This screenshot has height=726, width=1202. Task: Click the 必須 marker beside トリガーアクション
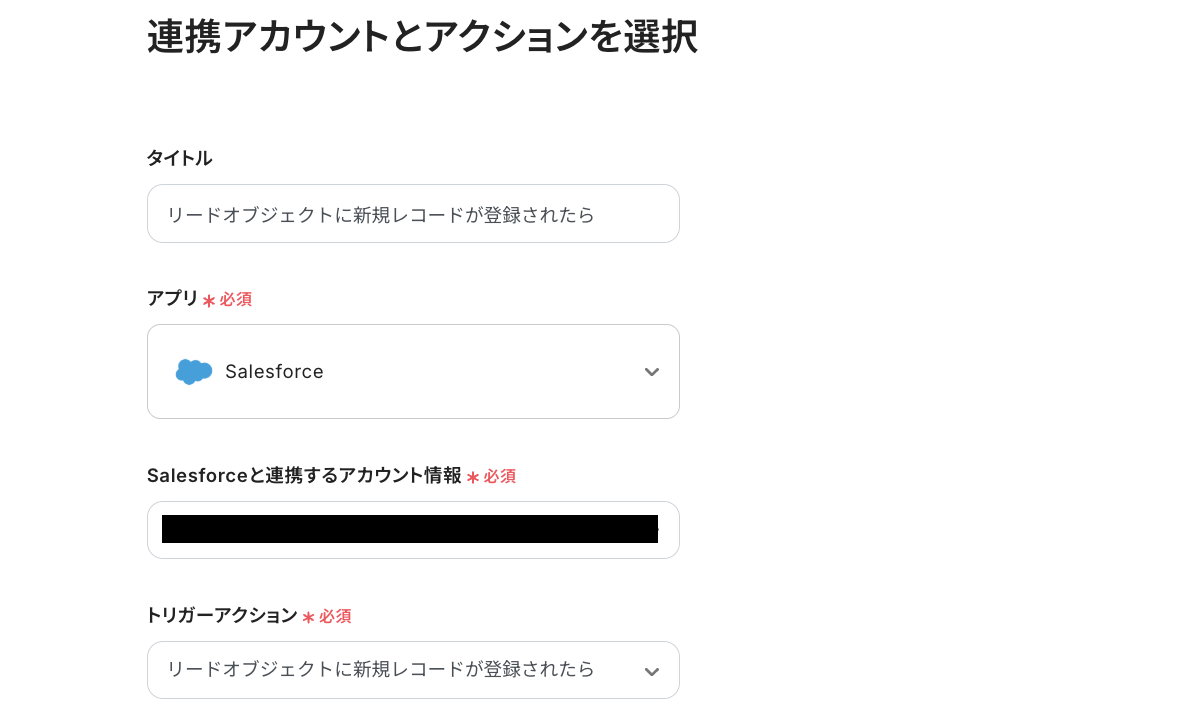pos(335,617)
